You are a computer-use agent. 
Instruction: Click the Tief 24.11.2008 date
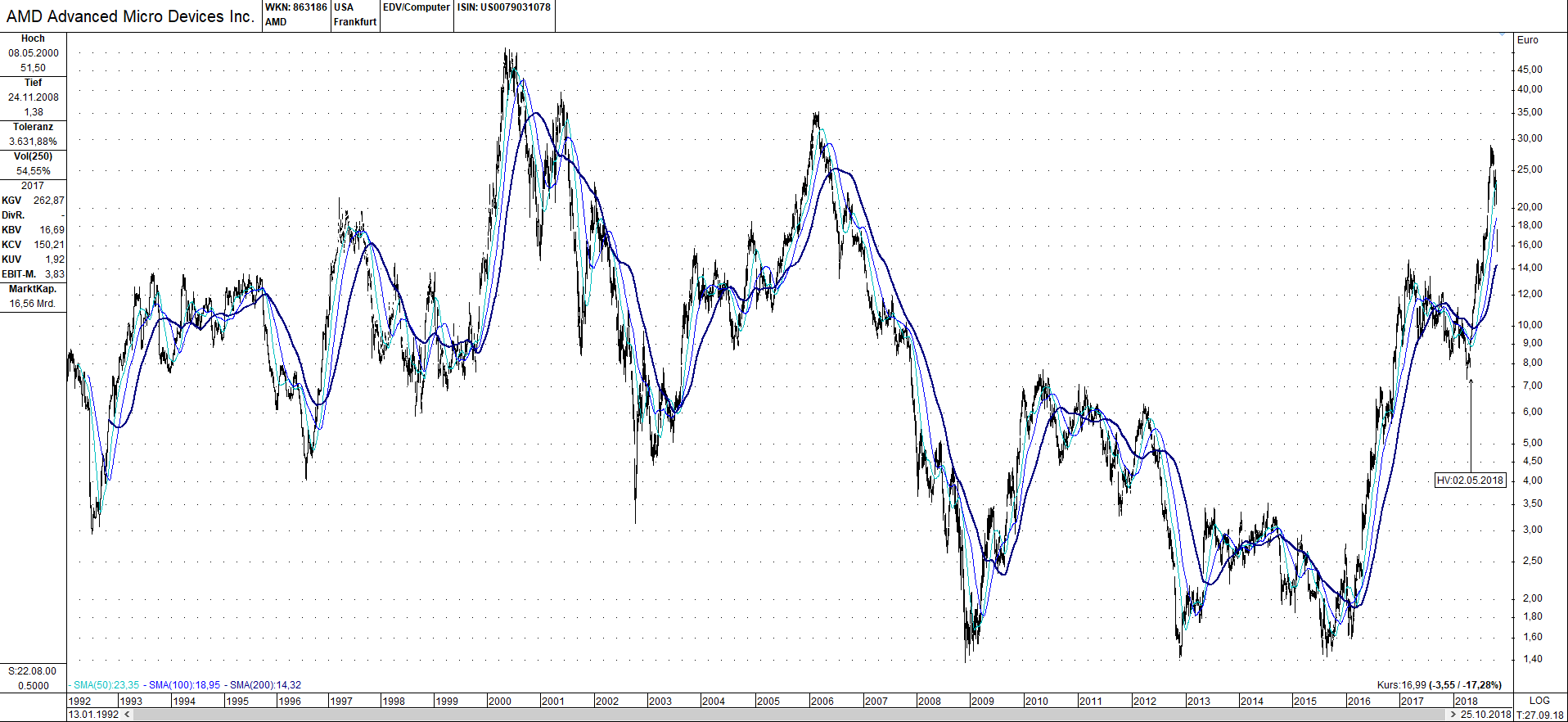34,97
